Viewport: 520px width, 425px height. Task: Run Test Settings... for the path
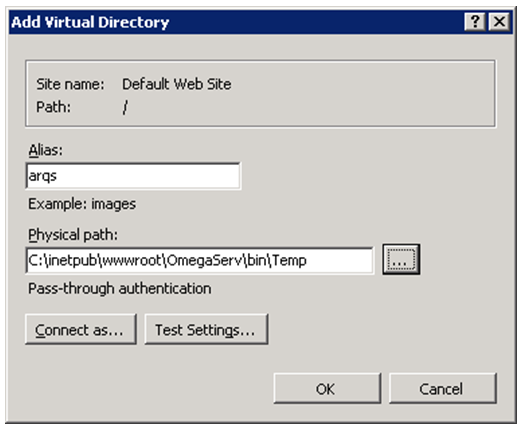206,329
